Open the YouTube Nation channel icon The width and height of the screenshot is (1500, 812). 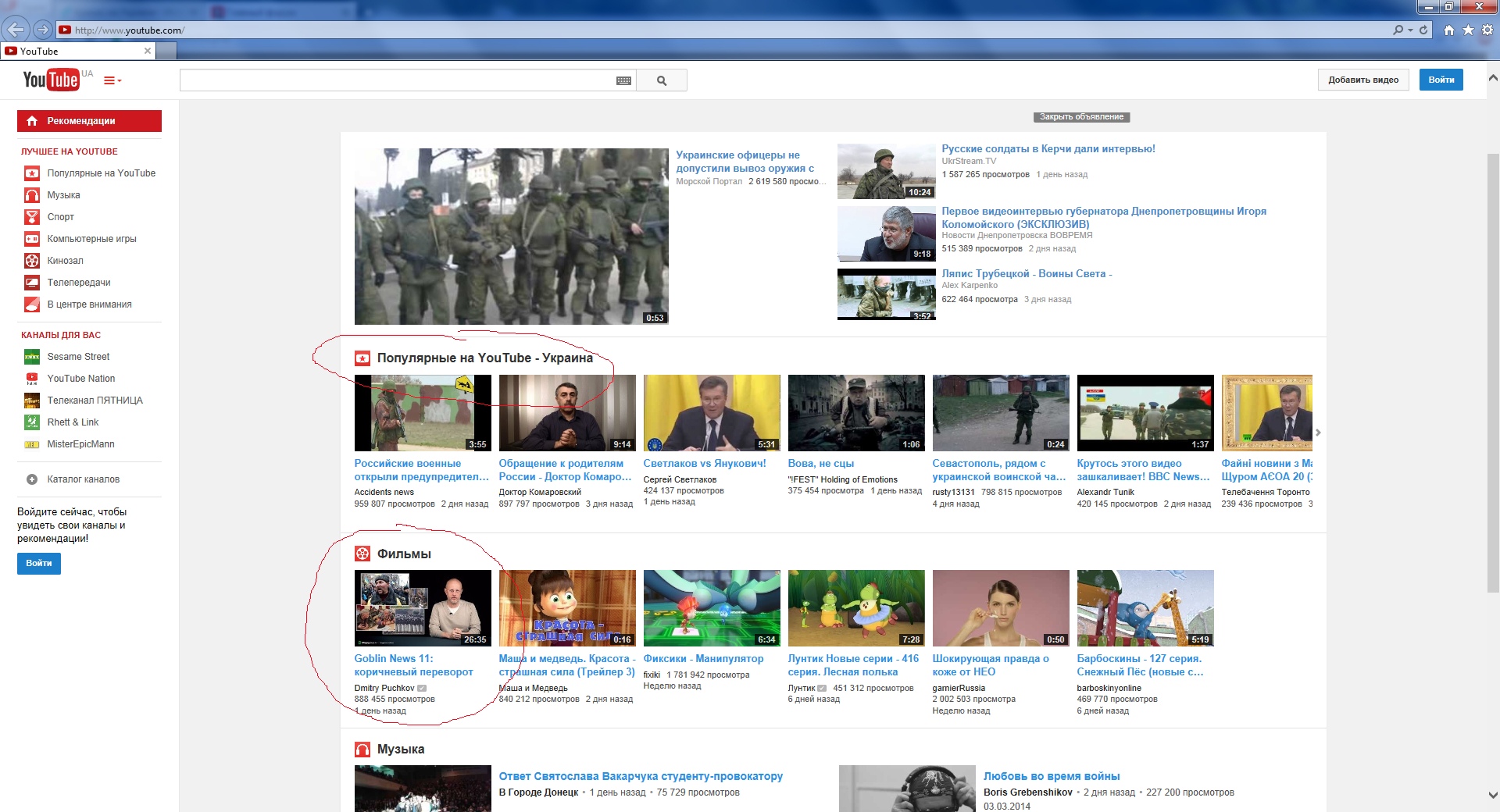tap(32, 379)
